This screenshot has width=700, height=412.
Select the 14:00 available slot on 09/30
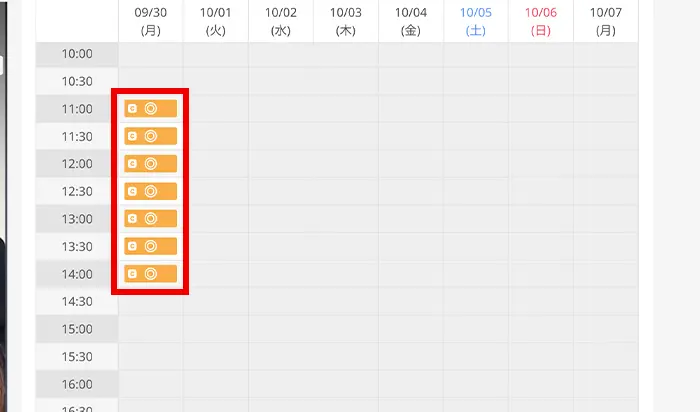tap(151, 273)
